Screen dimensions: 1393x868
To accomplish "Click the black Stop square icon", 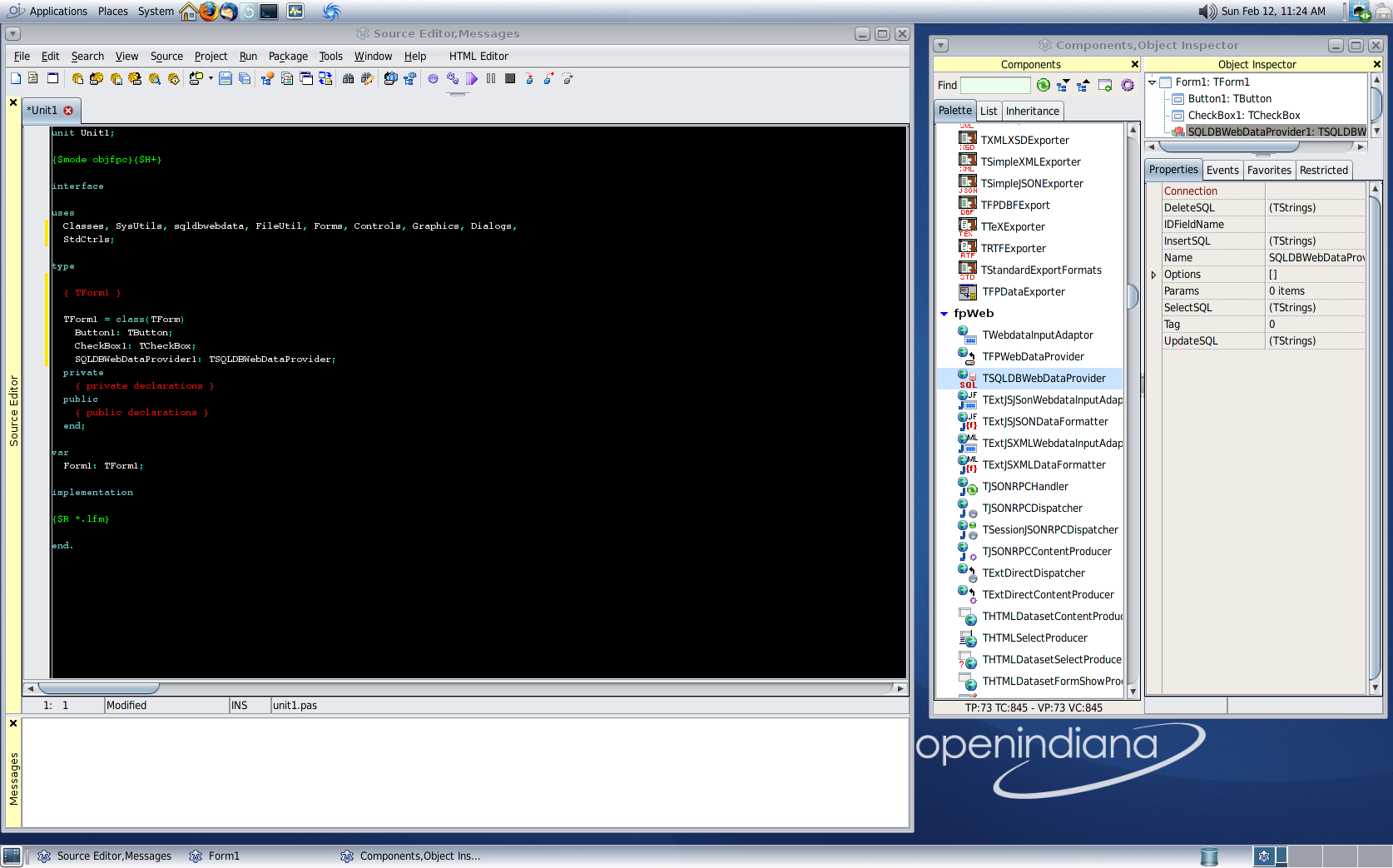I will tap(510, 78).
